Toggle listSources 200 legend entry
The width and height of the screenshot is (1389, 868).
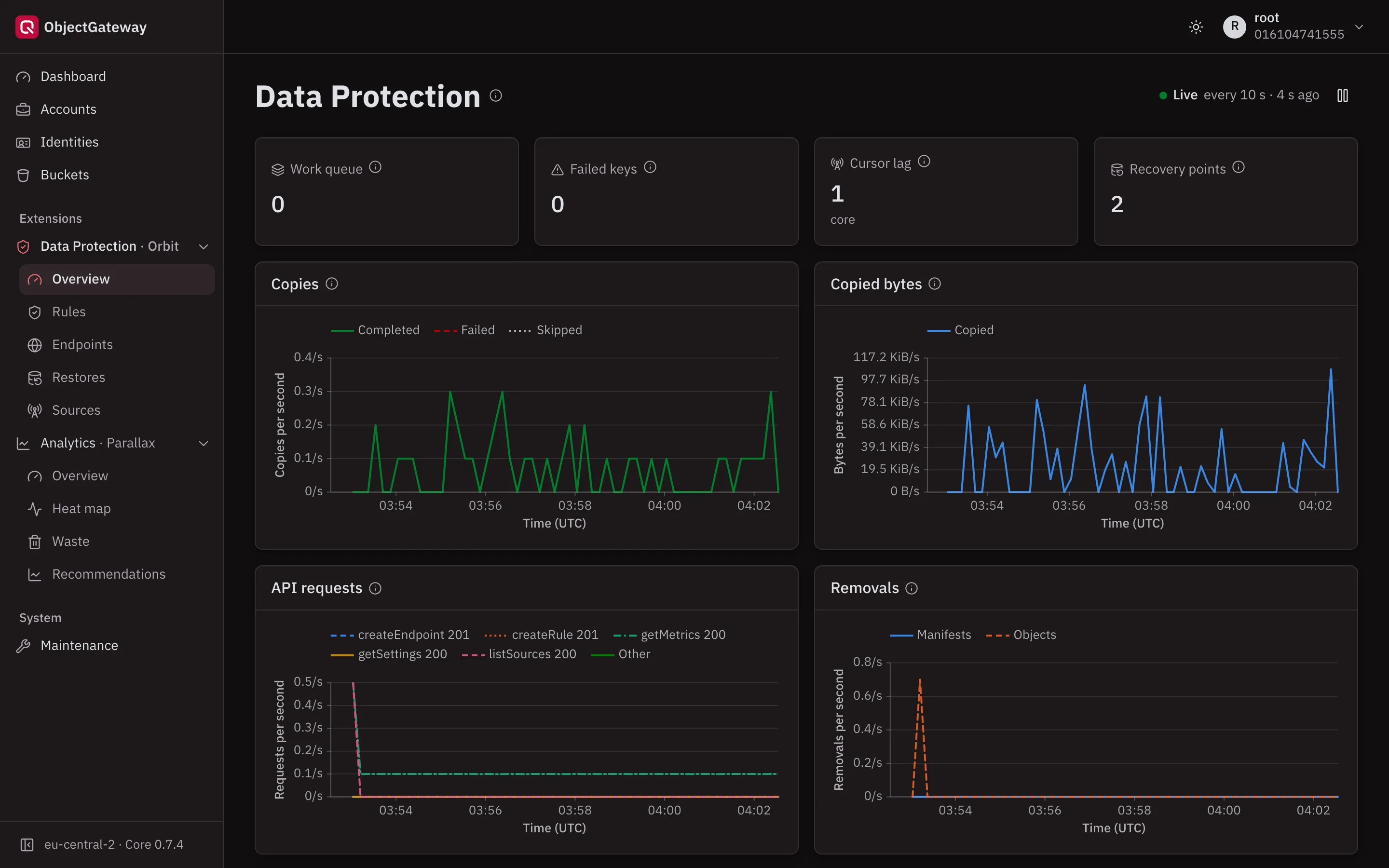point(519,654)
